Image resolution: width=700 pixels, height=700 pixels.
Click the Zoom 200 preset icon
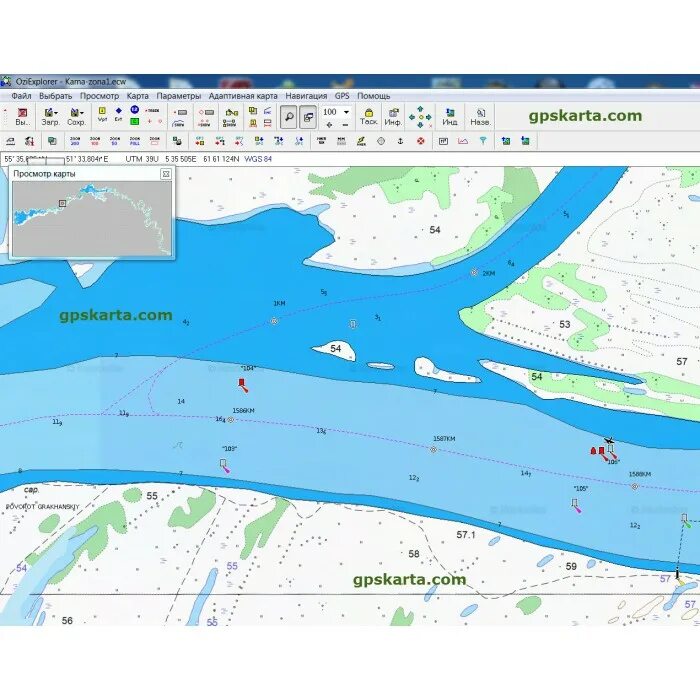75,141
